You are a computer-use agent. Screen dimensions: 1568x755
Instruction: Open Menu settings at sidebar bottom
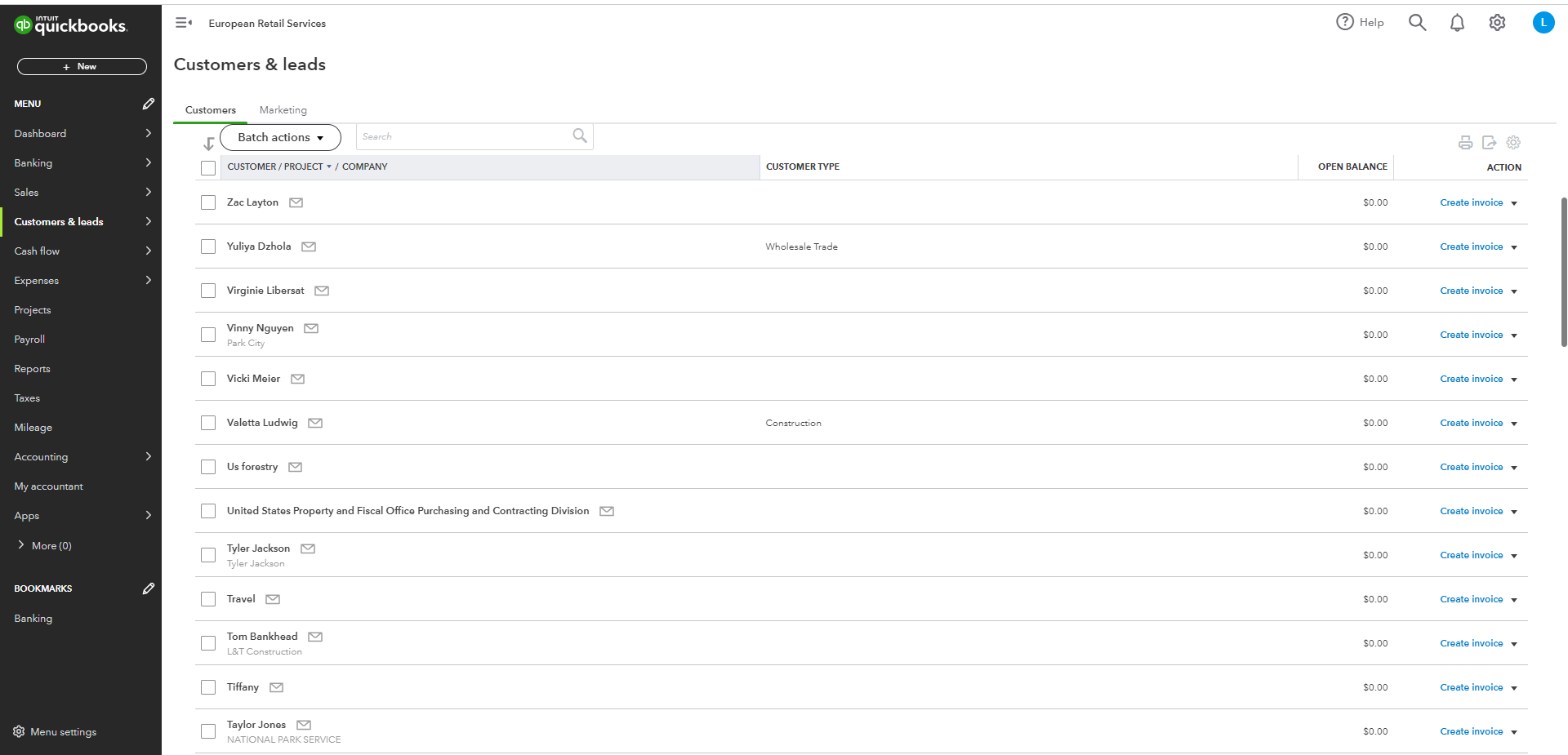pyautogui.click(x=55, y=731)
